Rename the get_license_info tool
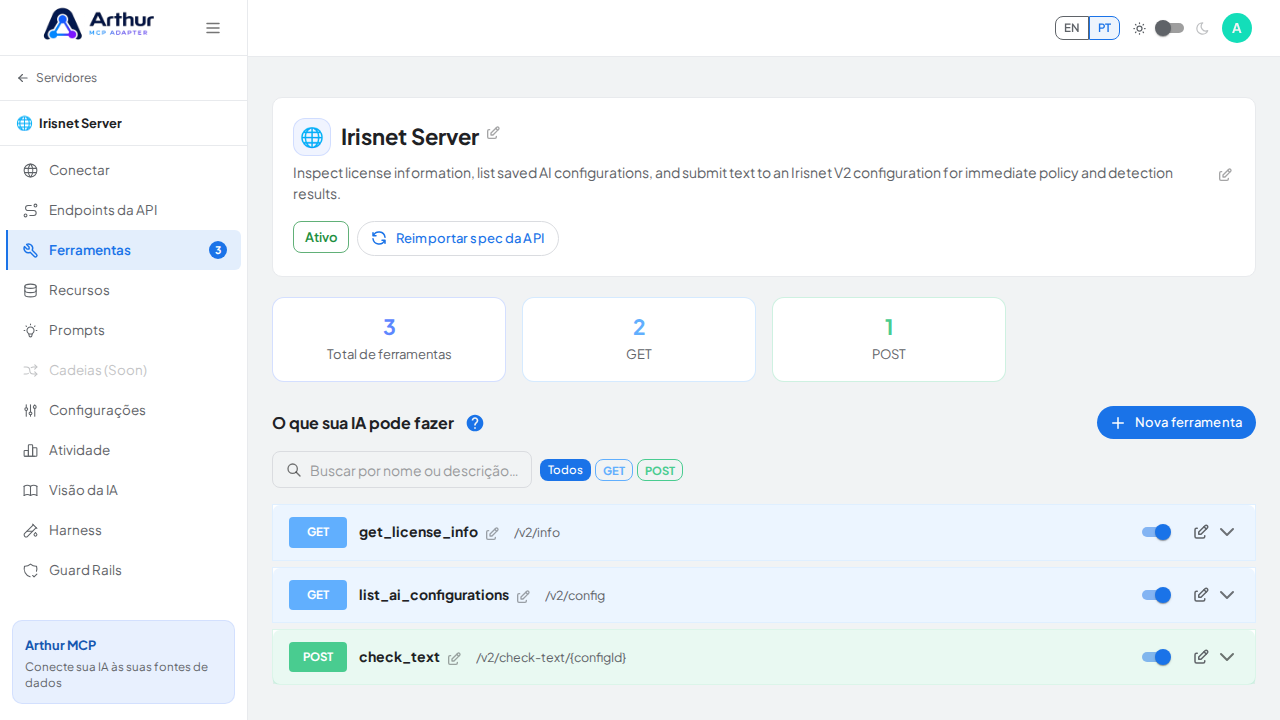This screenshot has height=720, width=1280. pos(492,534)
